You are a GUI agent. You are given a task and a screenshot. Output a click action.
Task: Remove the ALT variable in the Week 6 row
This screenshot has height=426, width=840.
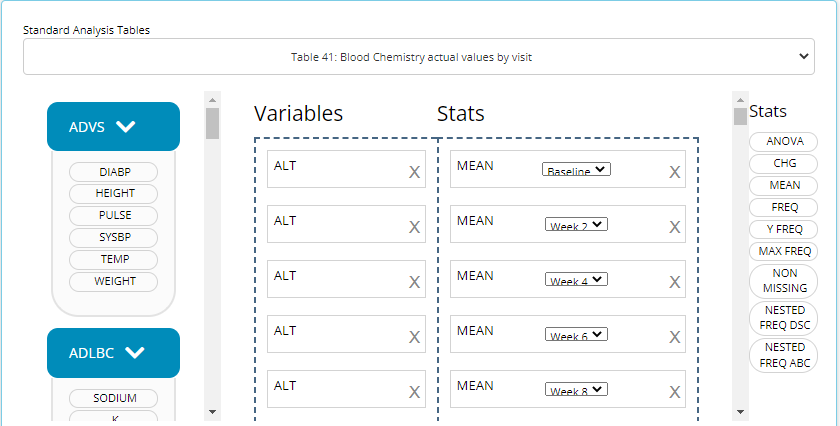click(414, 337)
